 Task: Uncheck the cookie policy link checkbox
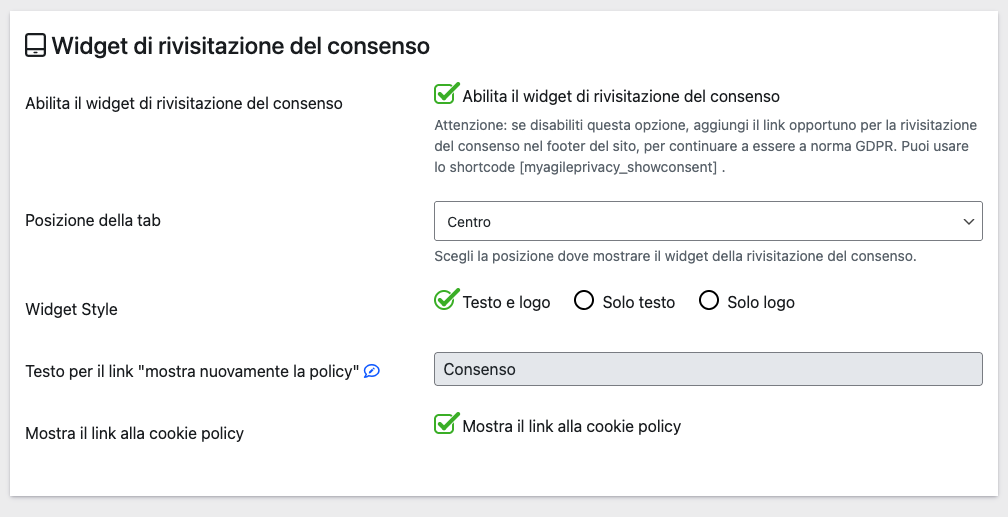click(445, 425)
